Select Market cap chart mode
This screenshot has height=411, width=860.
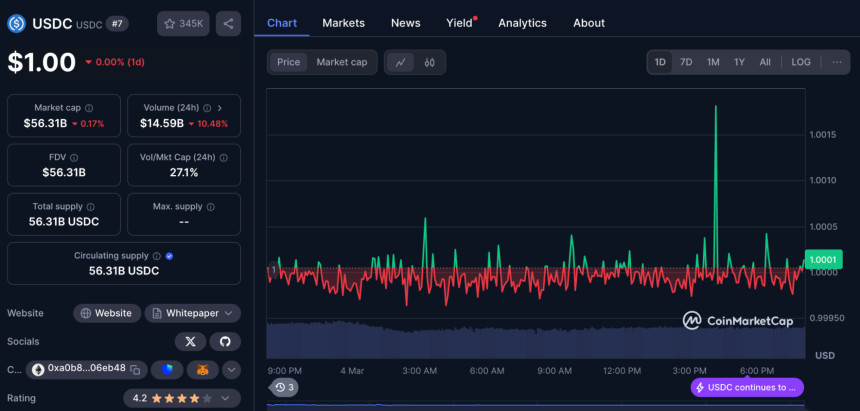pyautogui.click(x=342, y=62)
